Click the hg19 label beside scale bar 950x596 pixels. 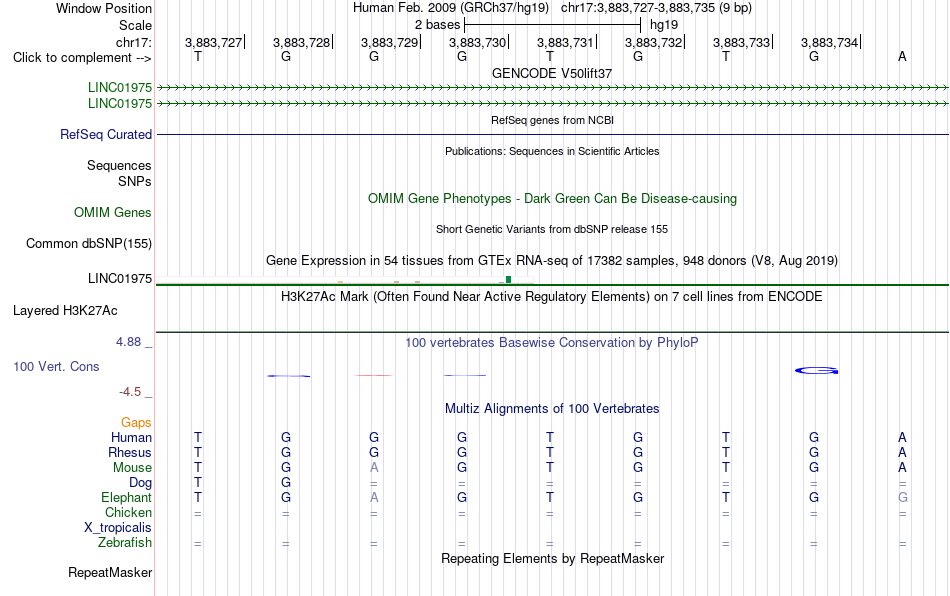click(x=664, y=25)
